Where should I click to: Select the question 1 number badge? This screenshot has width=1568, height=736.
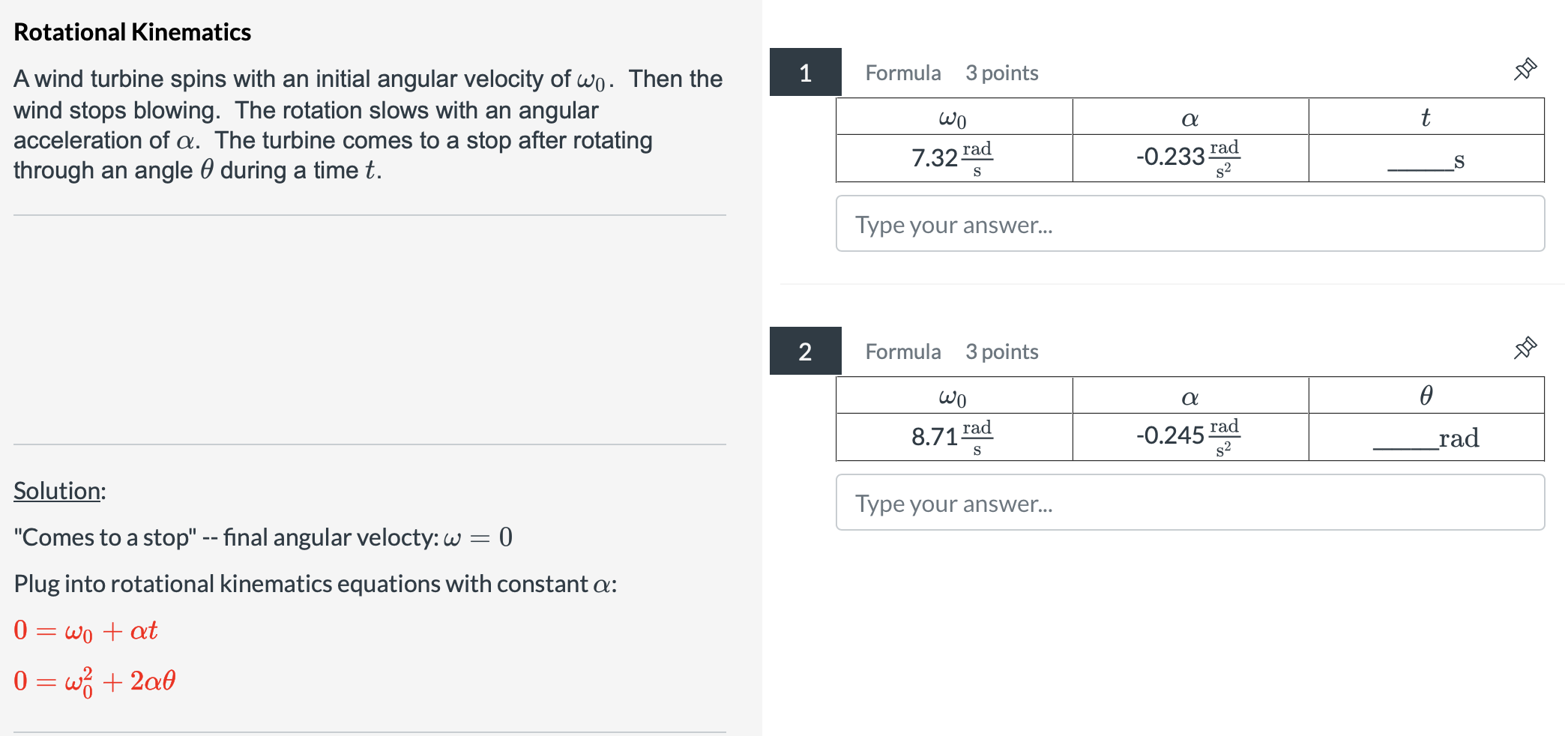tap(805, 73)
